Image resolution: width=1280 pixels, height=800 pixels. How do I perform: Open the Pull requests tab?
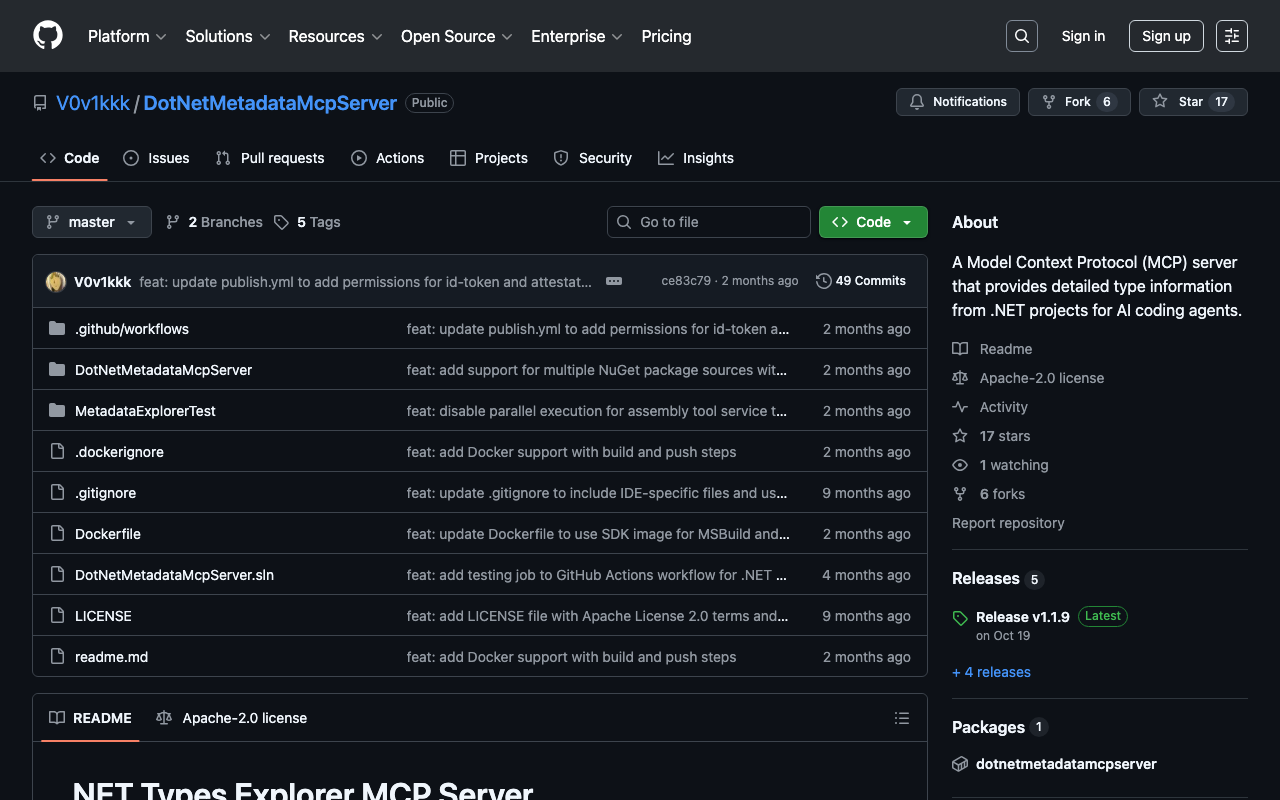(270, 158)
